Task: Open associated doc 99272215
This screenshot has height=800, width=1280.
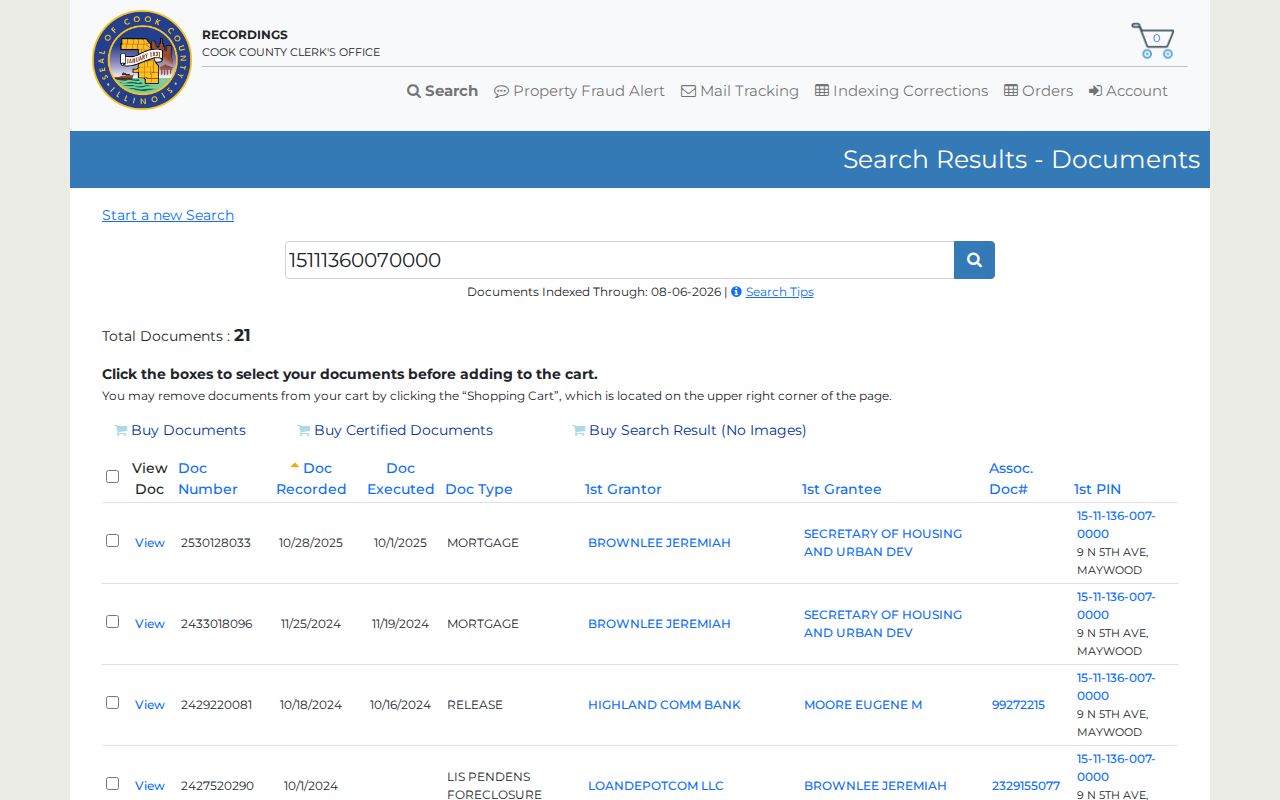Action: tap(1018, 705)
